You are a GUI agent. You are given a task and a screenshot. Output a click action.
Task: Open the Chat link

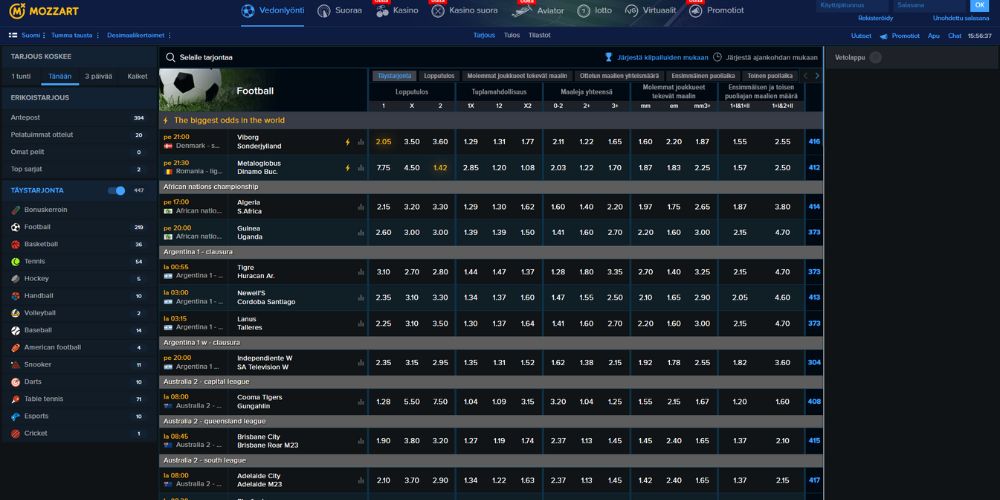coord(955,36)
